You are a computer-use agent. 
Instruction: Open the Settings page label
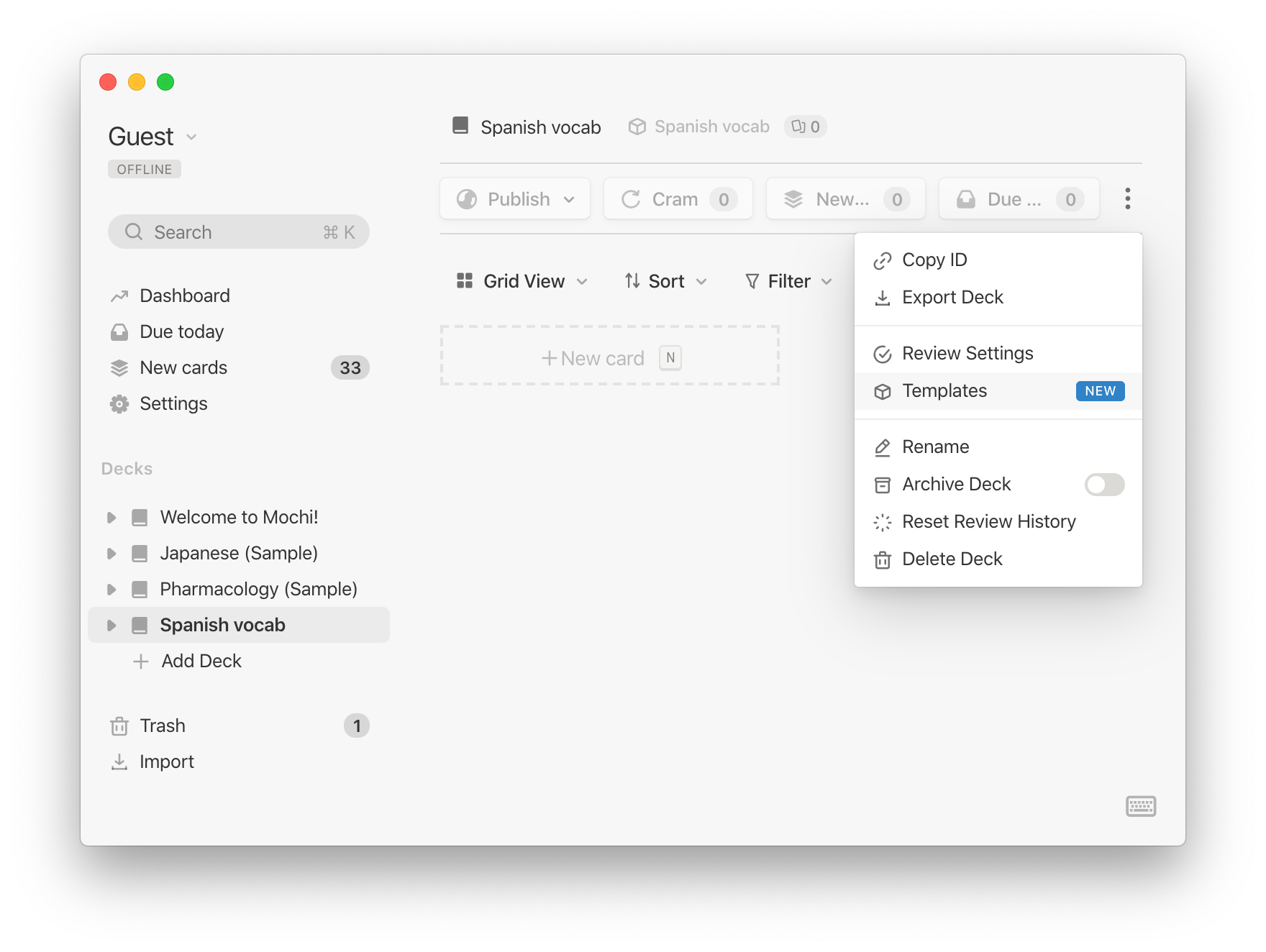(173, 403)
